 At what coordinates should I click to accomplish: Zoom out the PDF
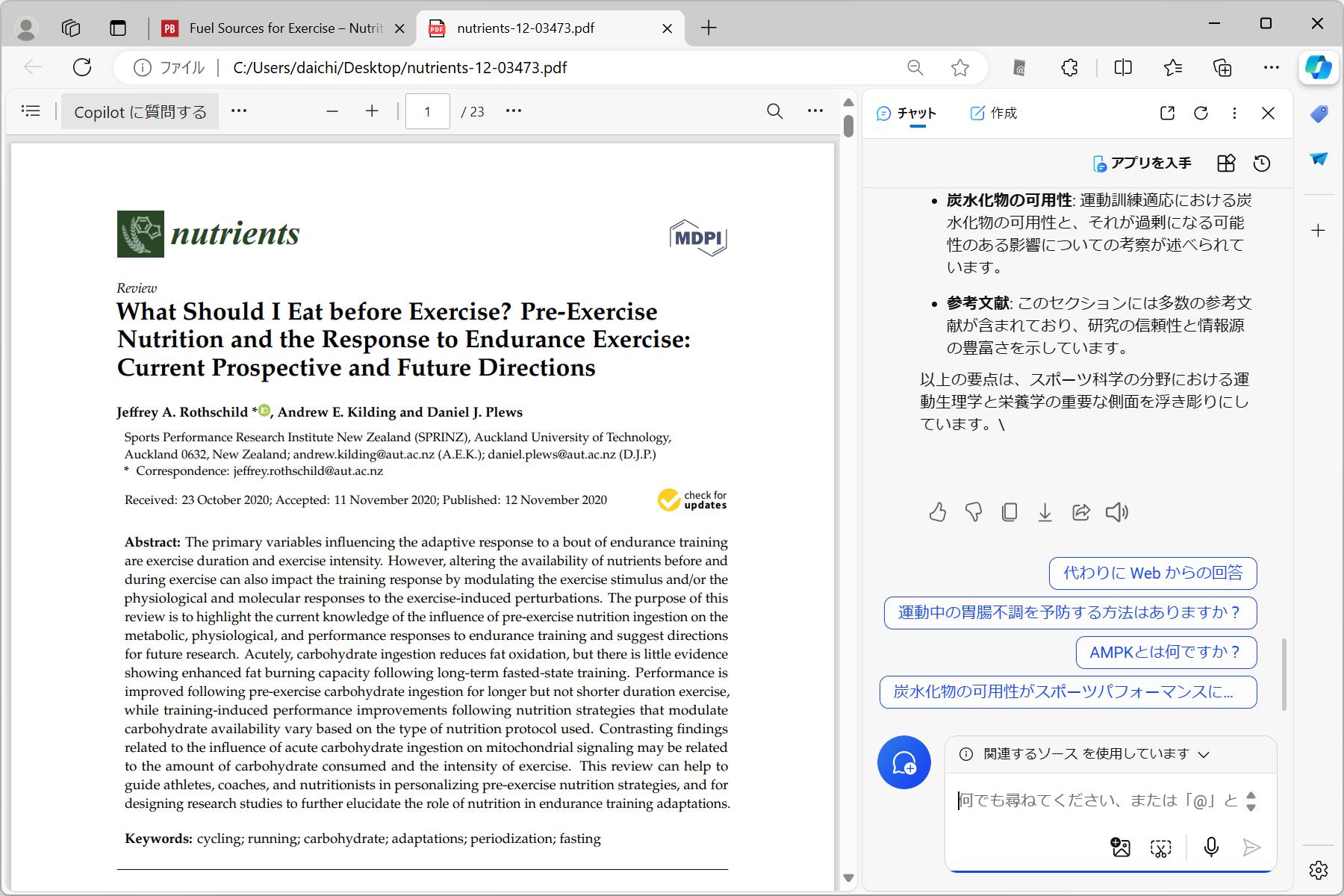[332, 111]
